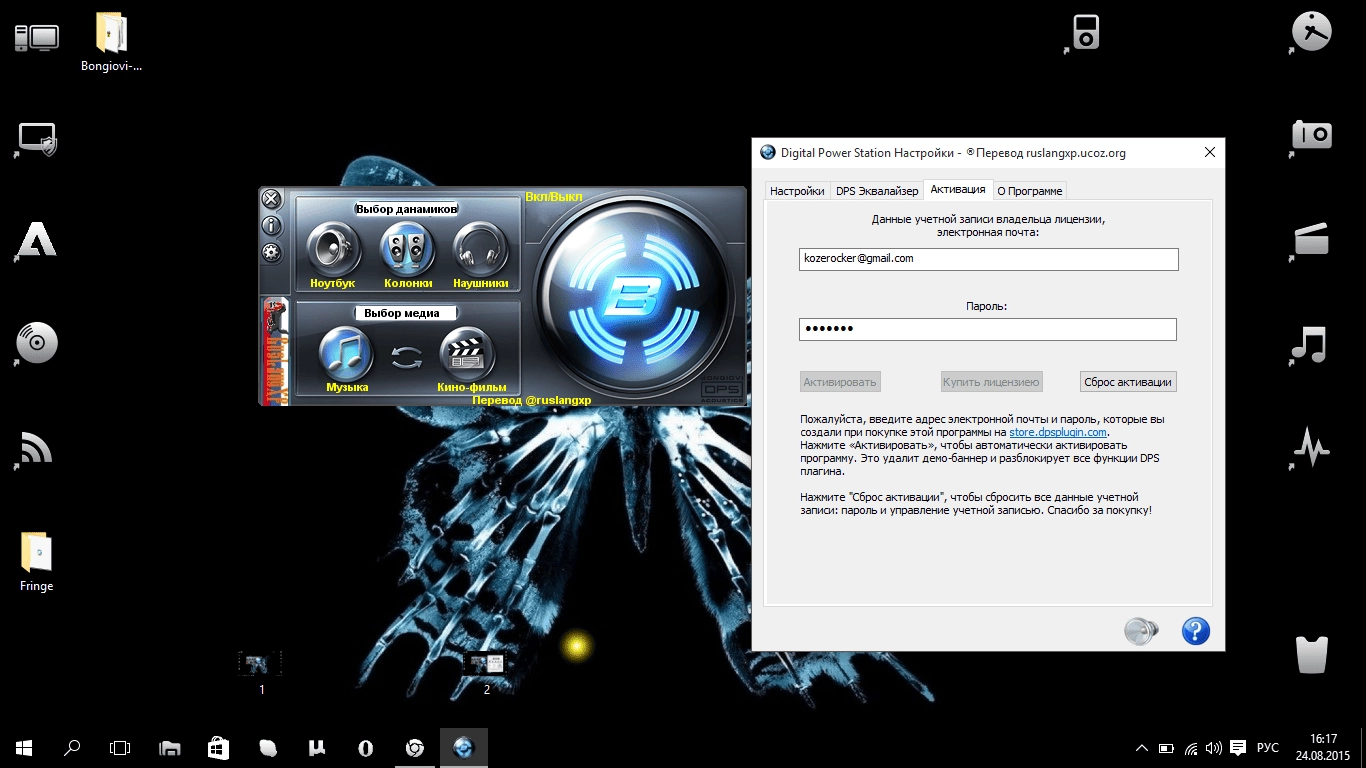The width and height of the screenshot is (1366, 768).
Task: Open the RSS feed desktop shortcut
Action: [35, 449]
